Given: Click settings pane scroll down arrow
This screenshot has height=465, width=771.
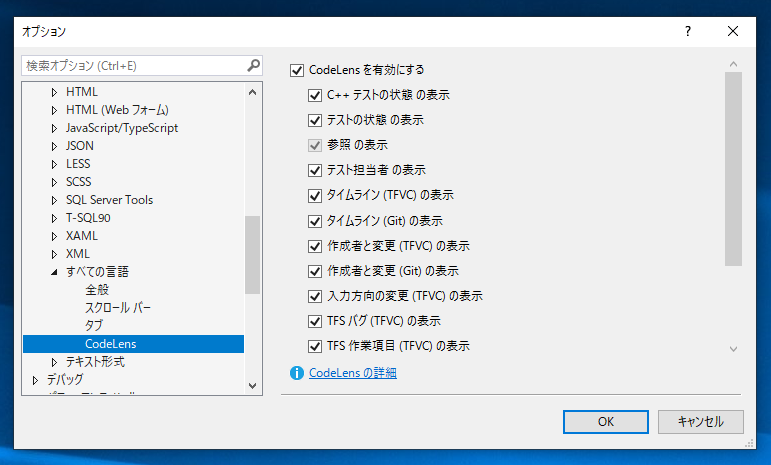Looking at the screenshot, I should 733,349.
